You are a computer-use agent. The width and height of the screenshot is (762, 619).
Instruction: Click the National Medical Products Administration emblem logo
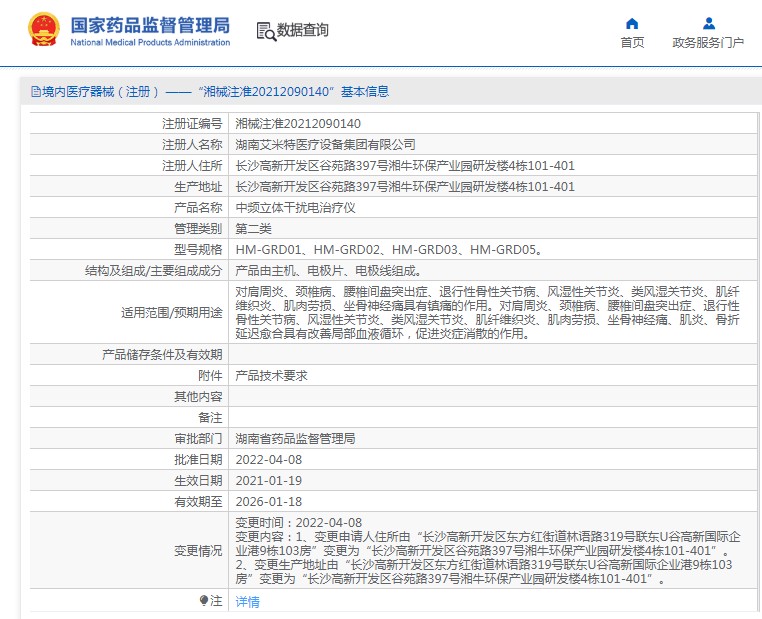43,30
